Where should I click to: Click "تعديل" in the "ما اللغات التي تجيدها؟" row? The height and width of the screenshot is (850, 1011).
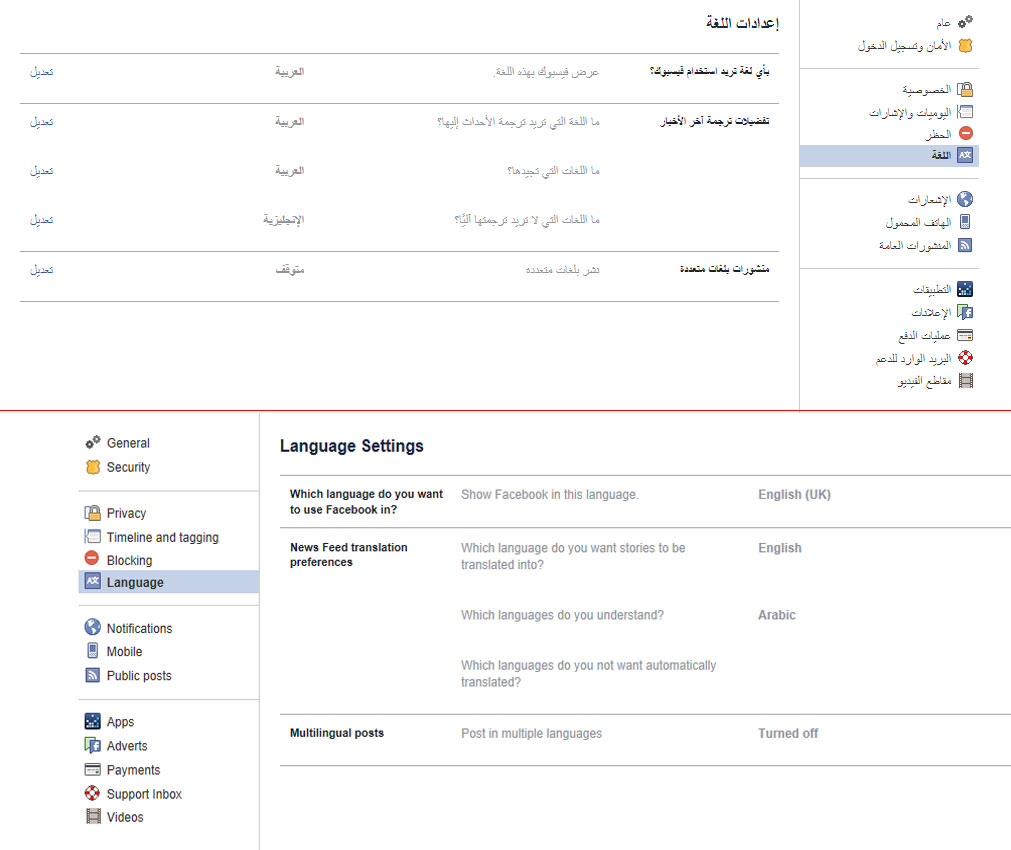click(x=42, y=170)
